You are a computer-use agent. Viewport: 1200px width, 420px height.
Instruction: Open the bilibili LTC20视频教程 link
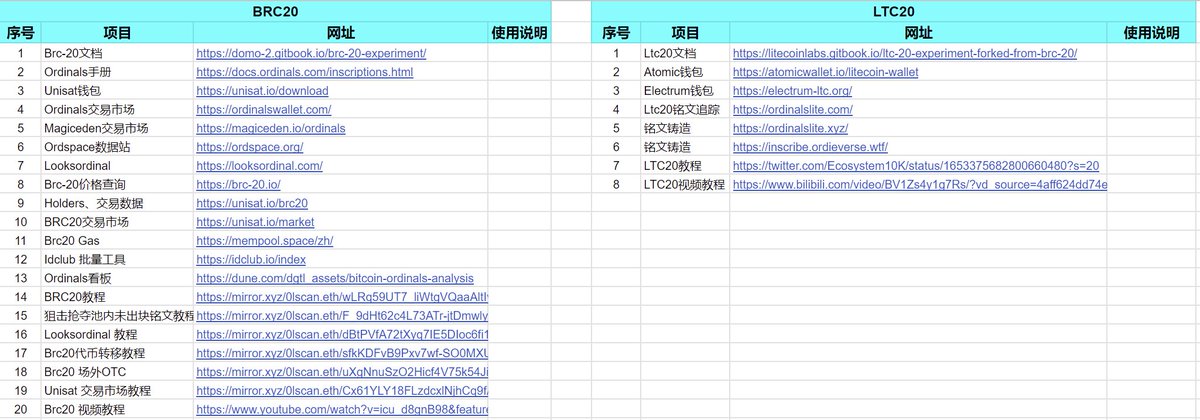[x=920, y=185]
